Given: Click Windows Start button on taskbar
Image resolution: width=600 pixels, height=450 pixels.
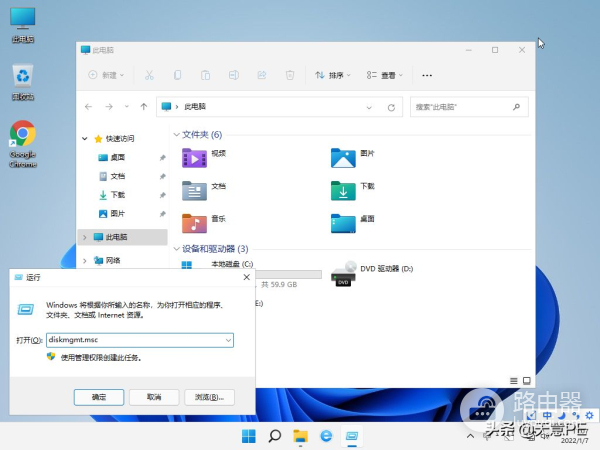Looking at the screenshot, I should 247,436.
